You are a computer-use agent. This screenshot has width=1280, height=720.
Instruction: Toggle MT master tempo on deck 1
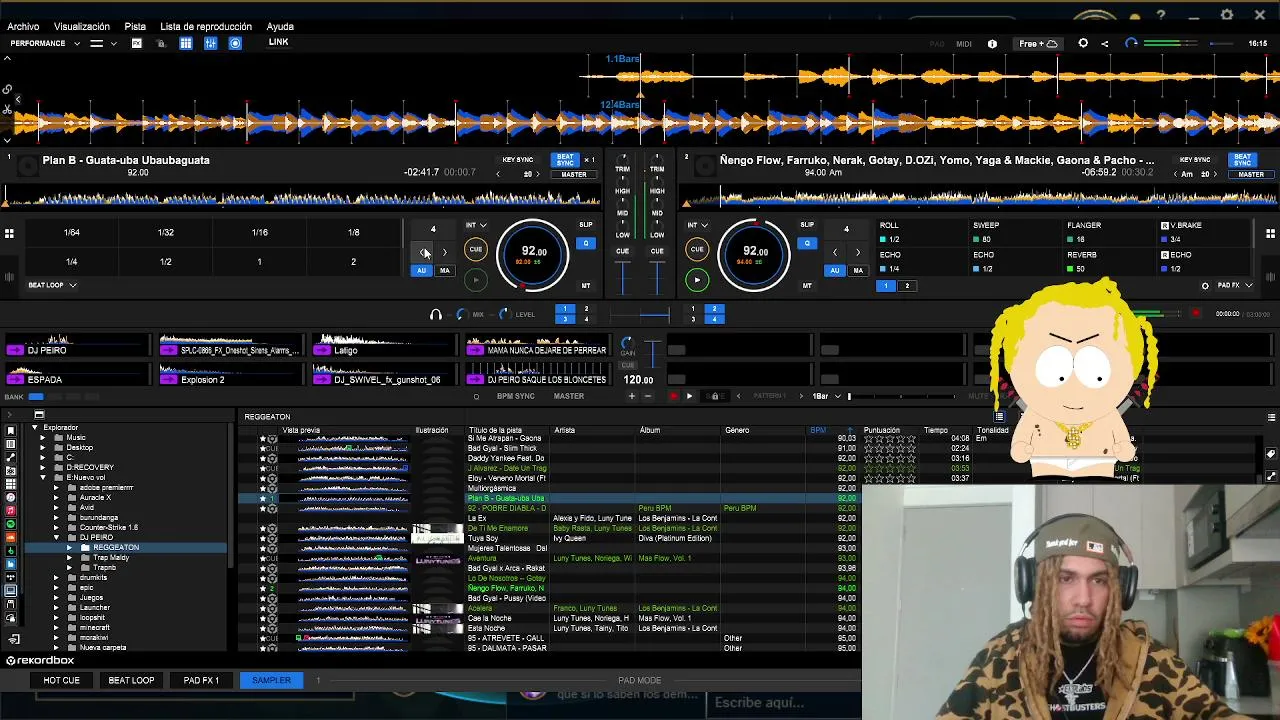[586, 286]
